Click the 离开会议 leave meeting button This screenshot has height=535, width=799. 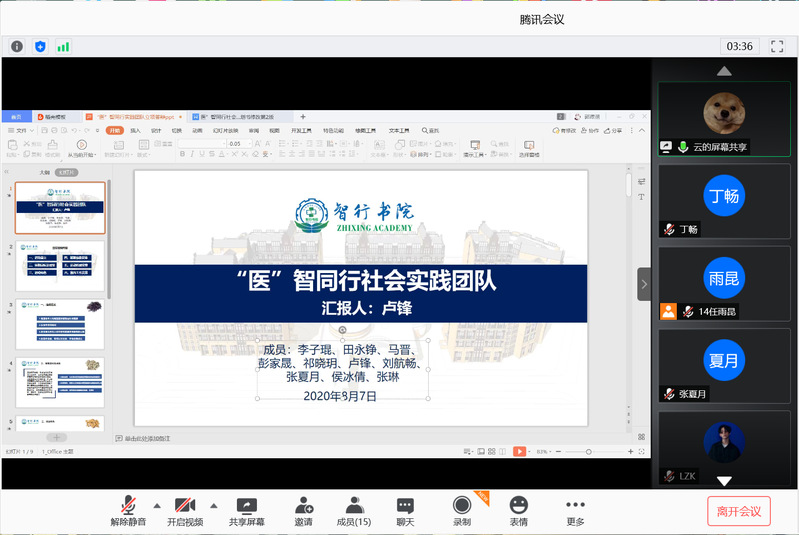[x=739, y=511]
